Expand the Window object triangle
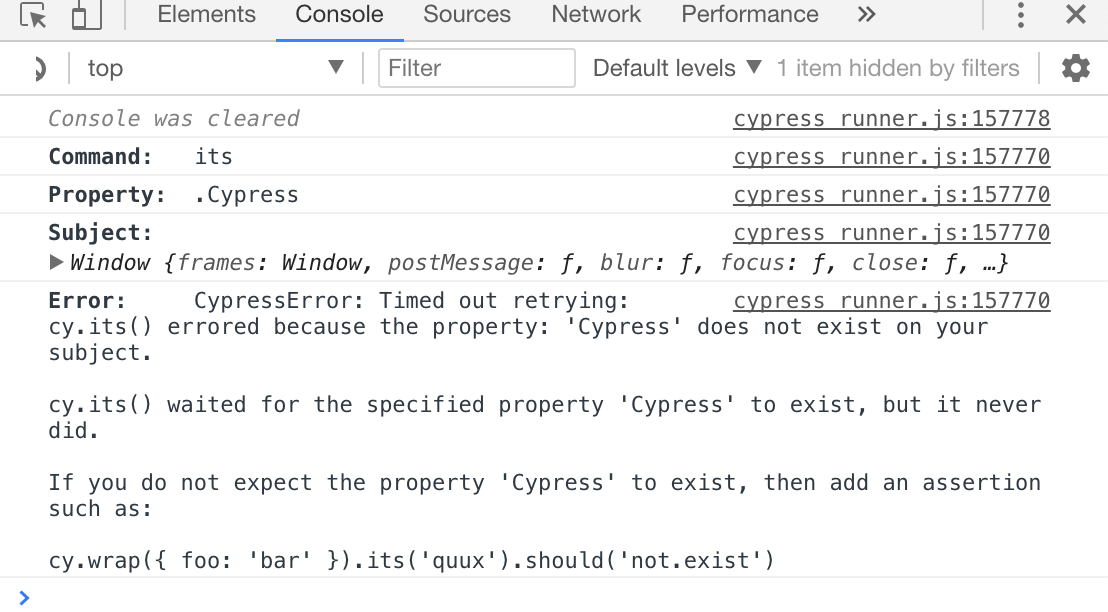 coord(57,263)
